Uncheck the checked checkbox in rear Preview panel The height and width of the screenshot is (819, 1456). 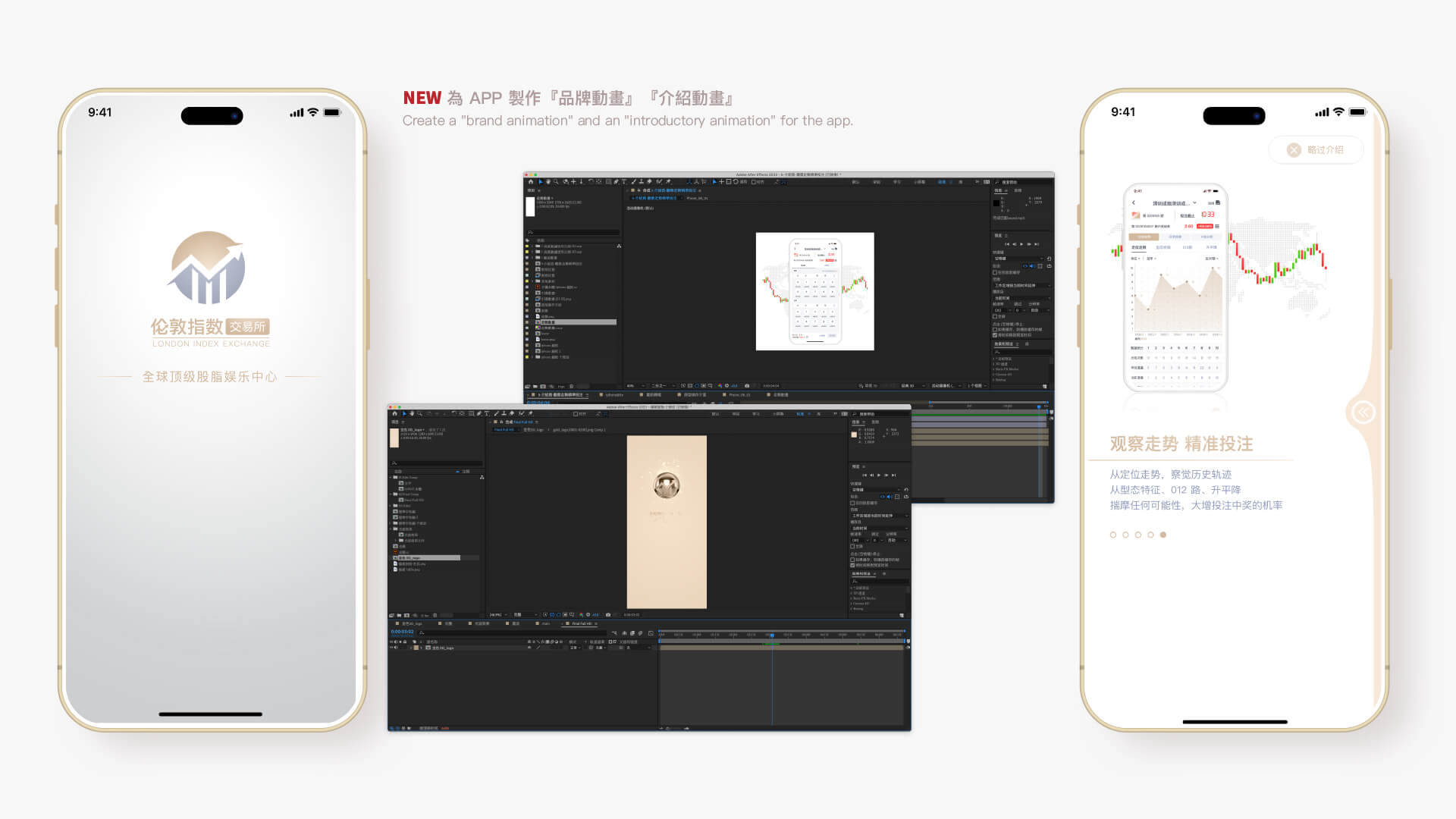click(x=995, y=335)
